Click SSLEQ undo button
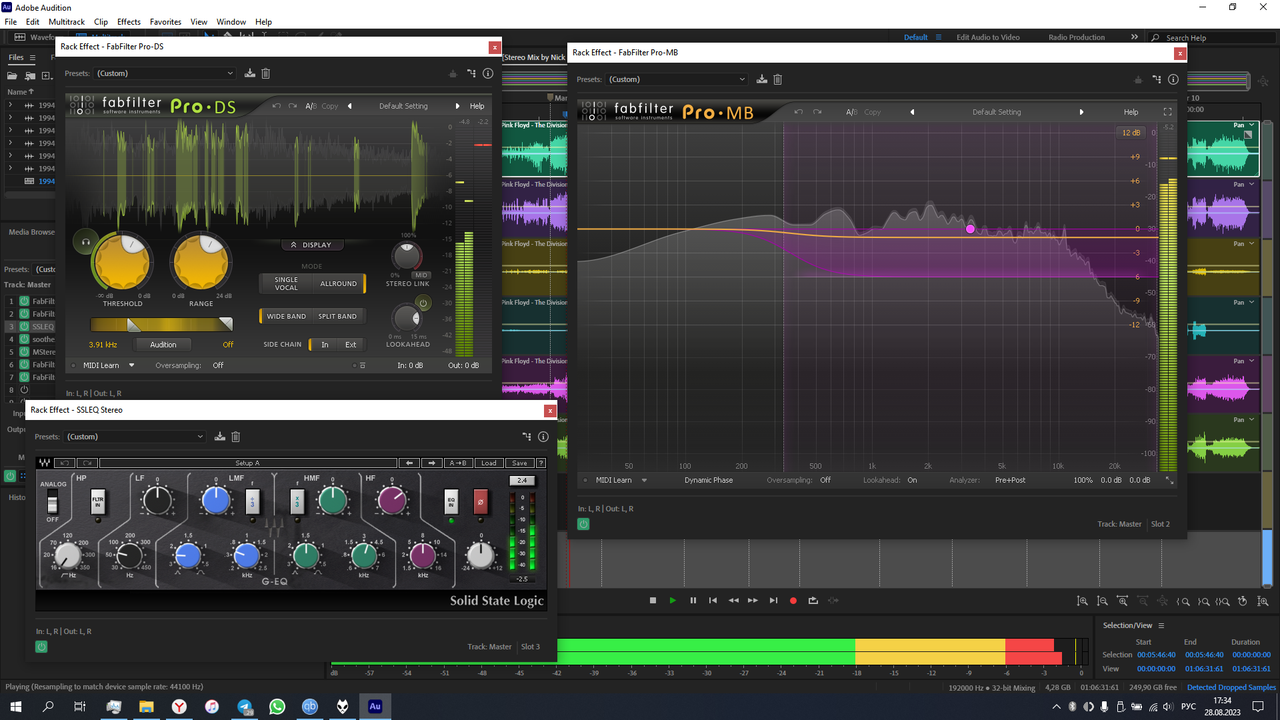 64,463
